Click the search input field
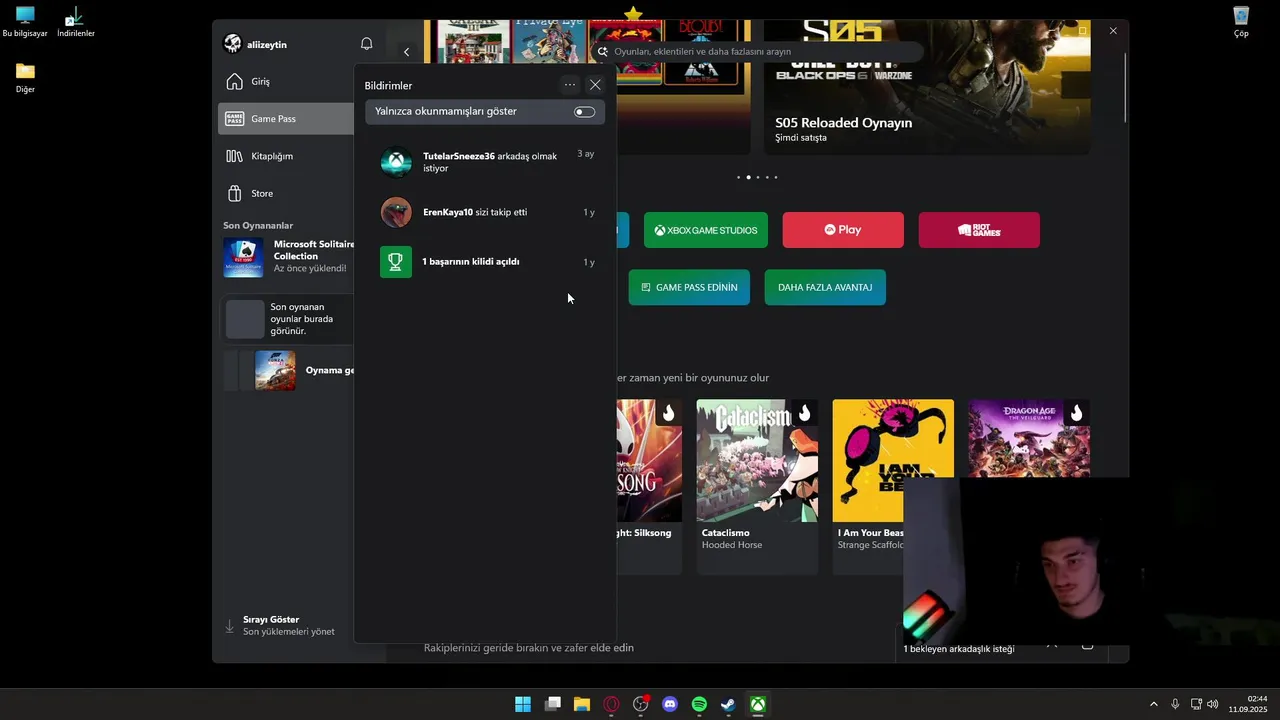The height and width of the screenshot is (720, 1280). point(758,51)
